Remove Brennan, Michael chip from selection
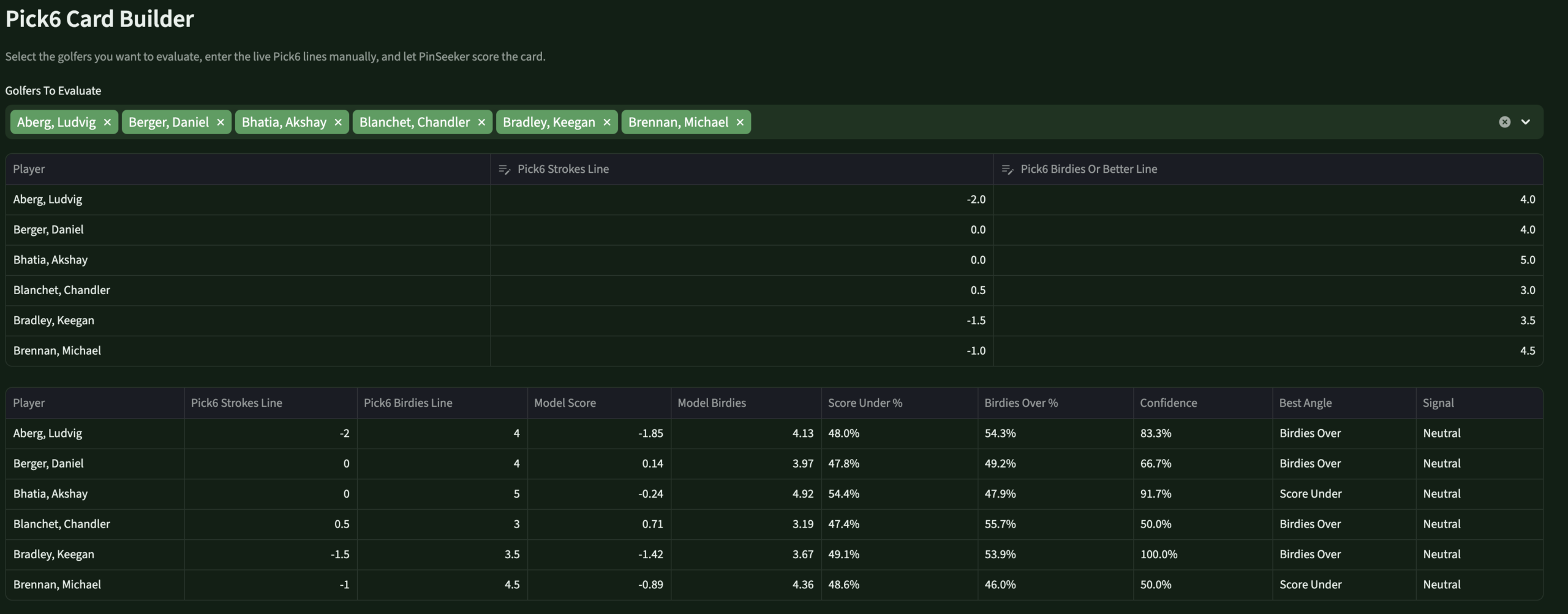Screen dimensions: 1568x614 [x=740, y=122]
